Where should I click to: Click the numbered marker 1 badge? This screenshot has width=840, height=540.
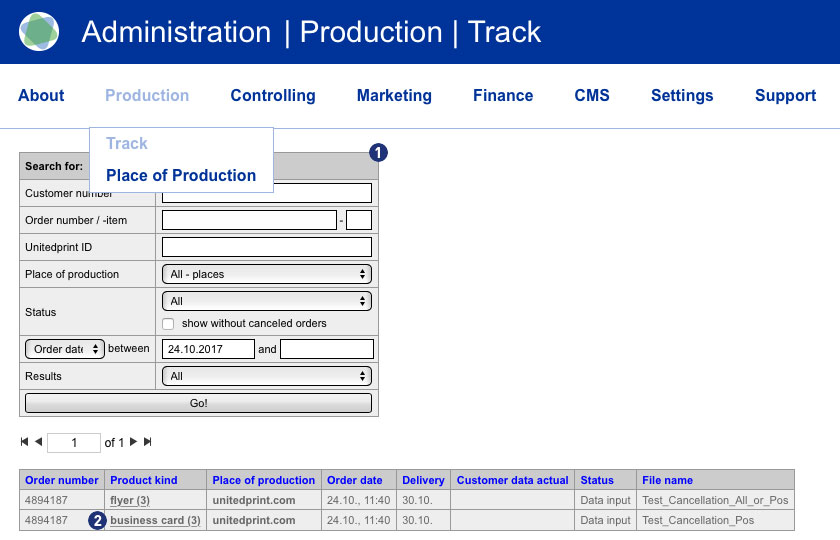point(378,152)
